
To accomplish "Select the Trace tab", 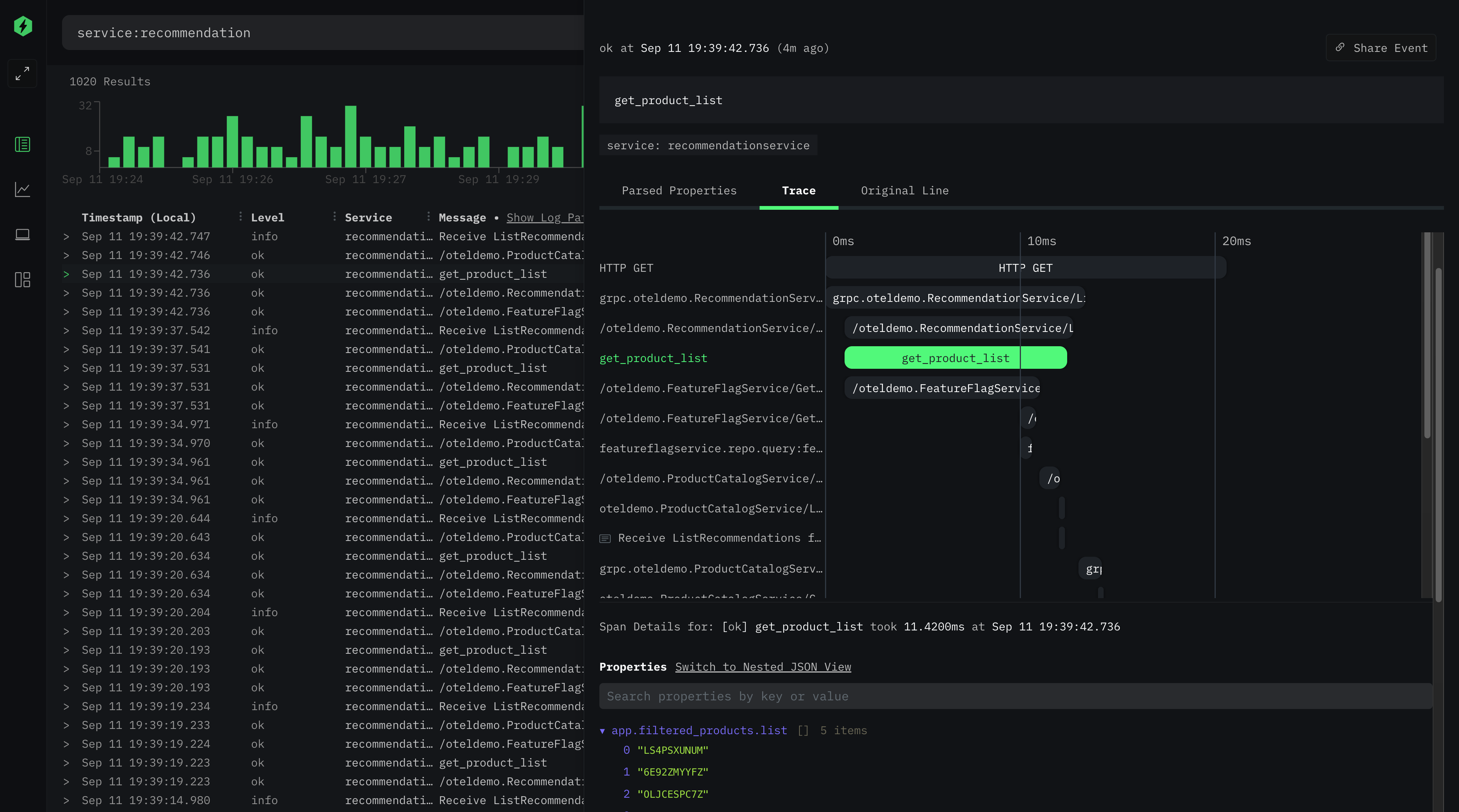I will point(799,191).
